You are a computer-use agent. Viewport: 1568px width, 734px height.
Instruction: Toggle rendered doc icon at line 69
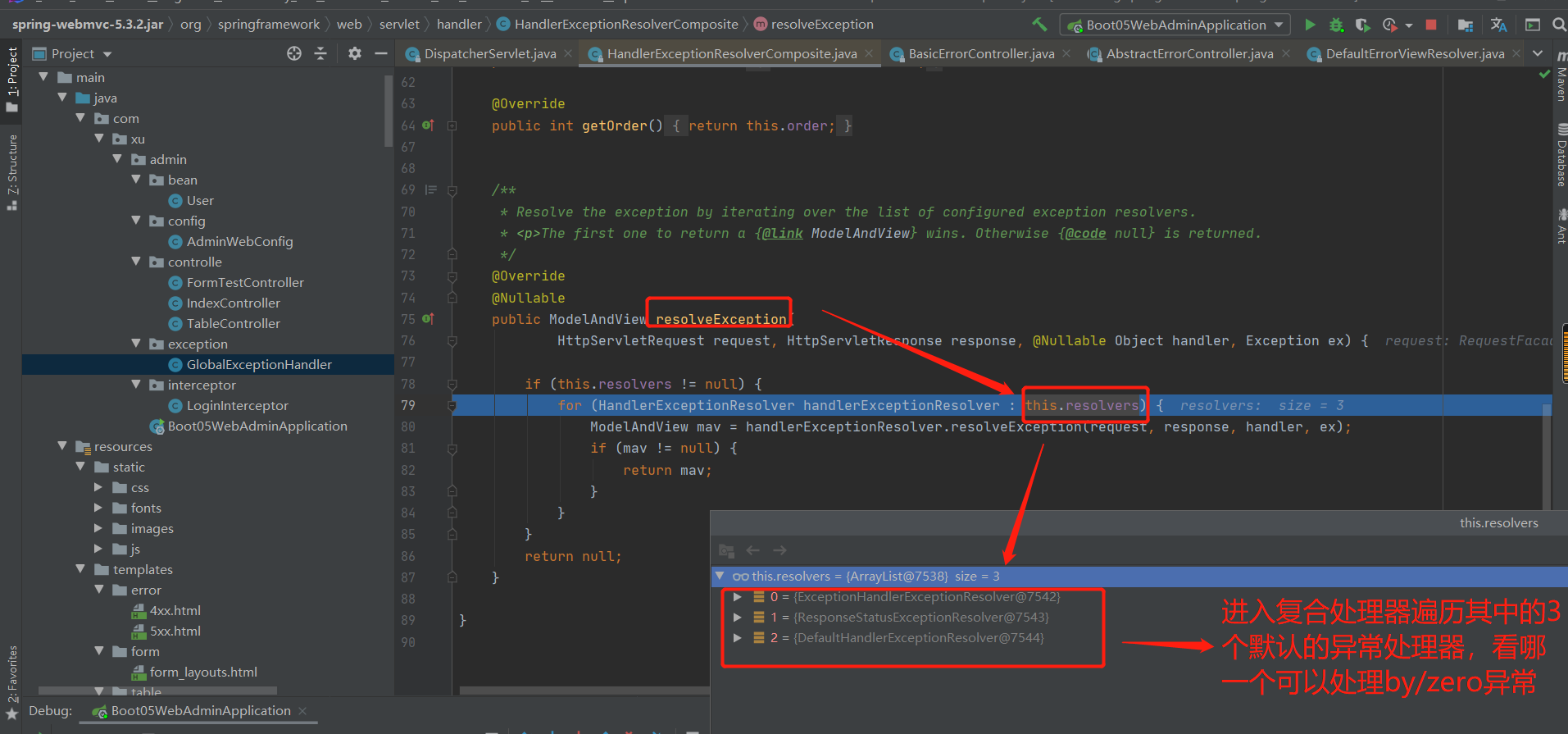tap(430, 189)
